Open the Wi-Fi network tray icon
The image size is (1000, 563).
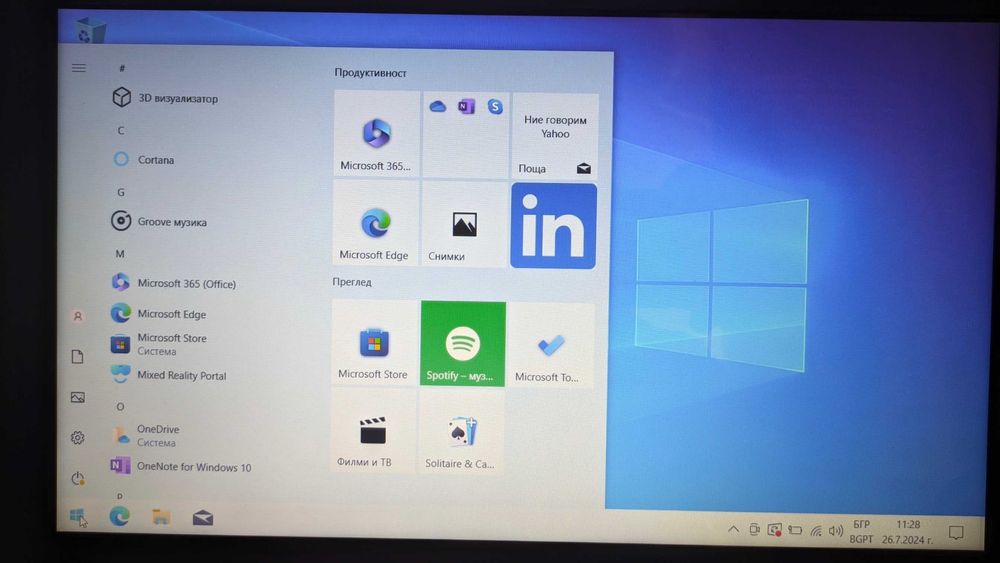(816, 530)
